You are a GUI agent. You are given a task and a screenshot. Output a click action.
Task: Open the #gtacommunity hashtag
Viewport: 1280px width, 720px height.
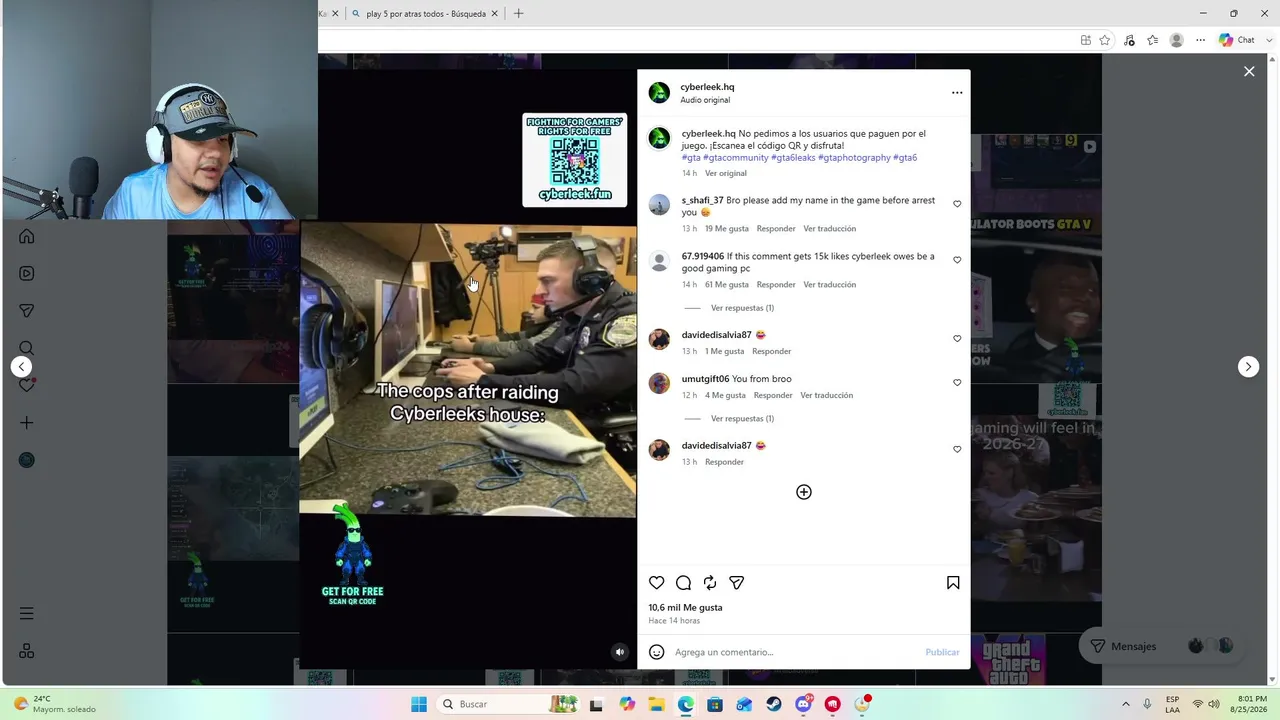click(736, 158)
